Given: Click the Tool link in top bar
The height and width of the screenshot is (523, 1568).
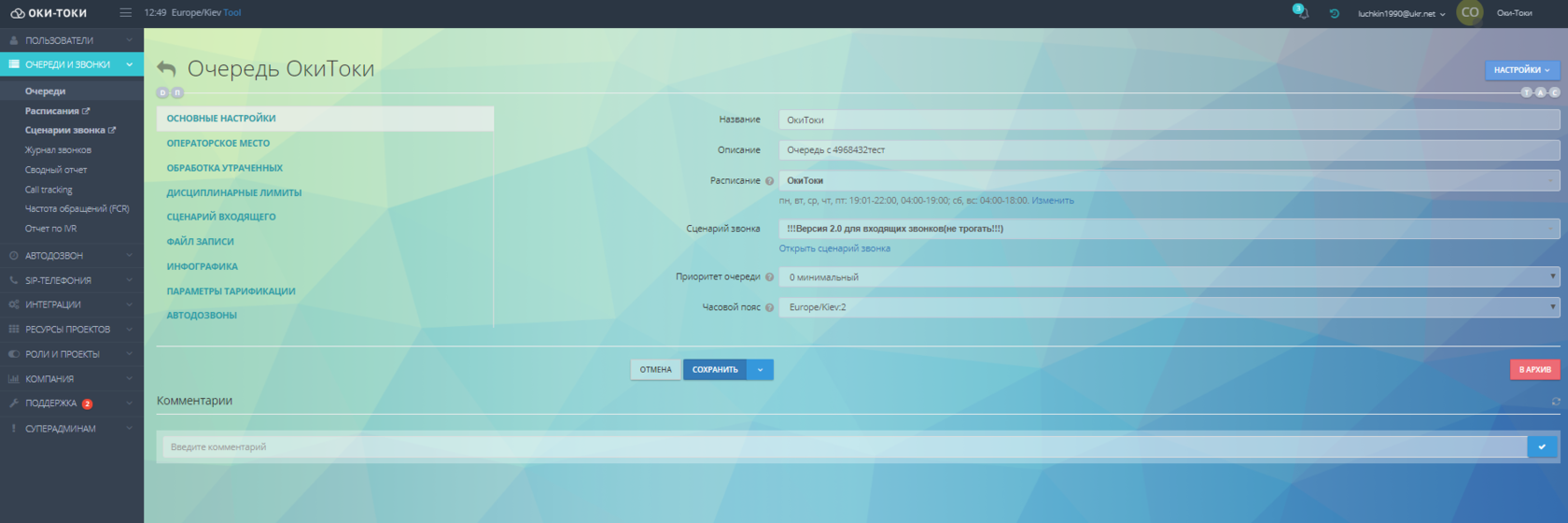Looking at the screenshot, I should (232, 13).
